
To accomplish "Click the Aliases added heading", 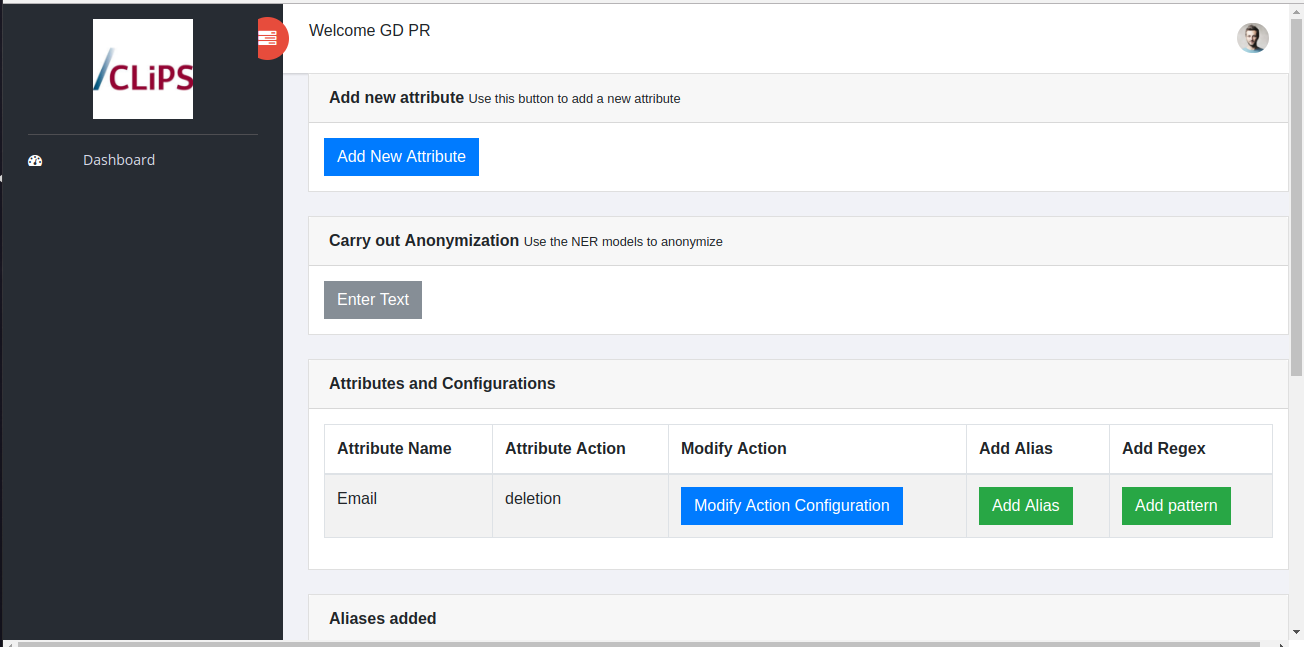I will point(383,619).
